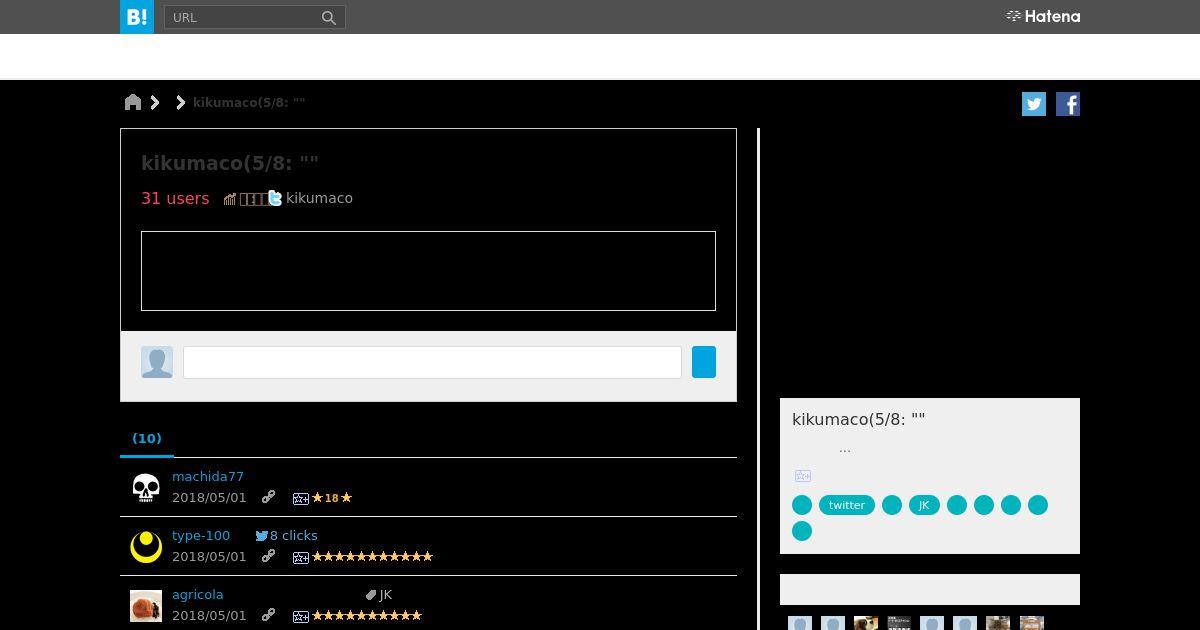Open the kikumaco(5/8: "" entry title
Image resolution: width=1200 pixels, height=630 pixels.
[230, 163]
